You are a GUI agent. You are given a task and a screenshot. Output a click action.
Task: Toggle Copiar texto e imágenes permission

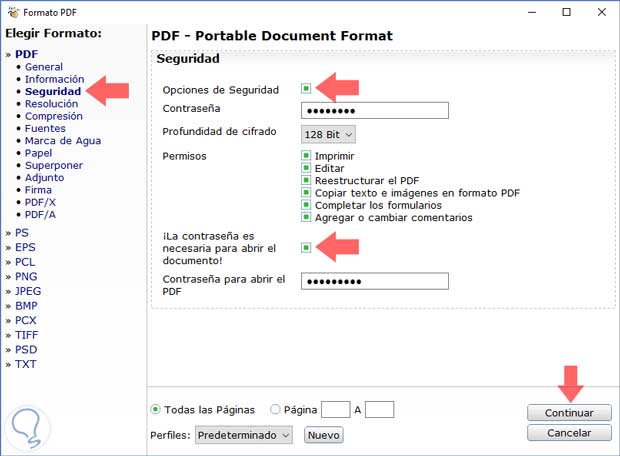point(306,192)
